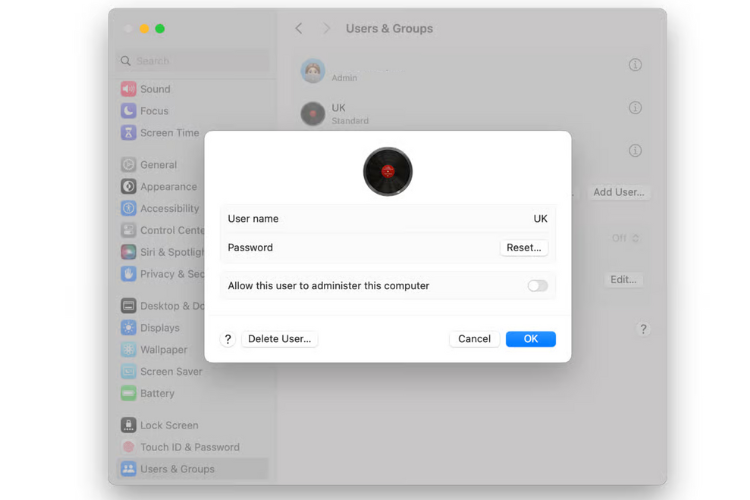Screen dimensions: 750x500
Task: Click the green maximize window button
Action: 160,29
